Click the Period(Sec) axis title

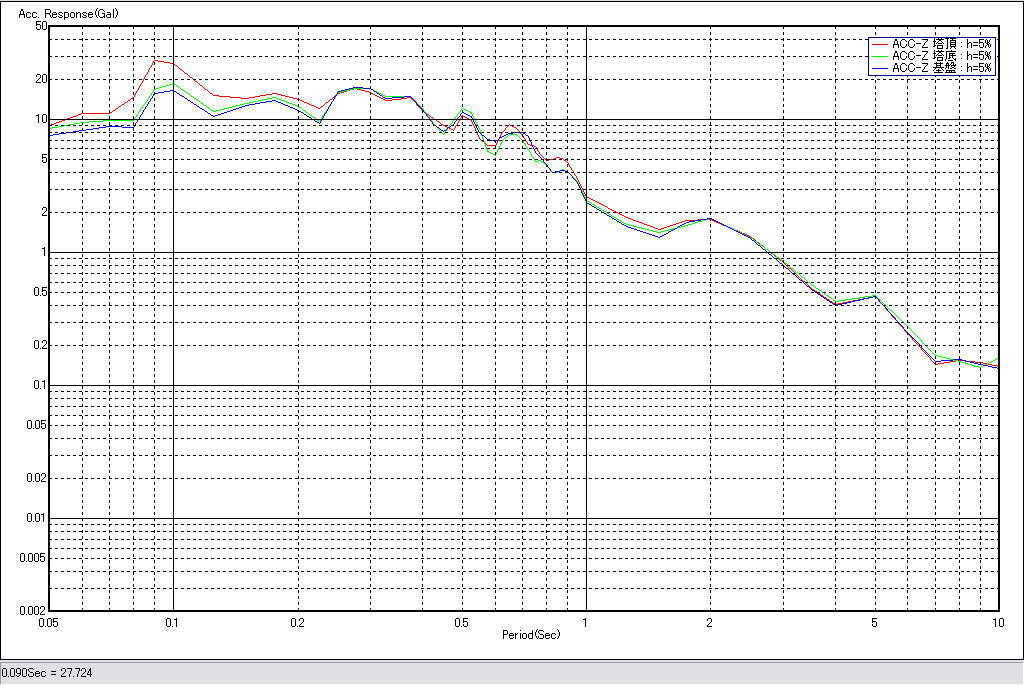point(531,635)
